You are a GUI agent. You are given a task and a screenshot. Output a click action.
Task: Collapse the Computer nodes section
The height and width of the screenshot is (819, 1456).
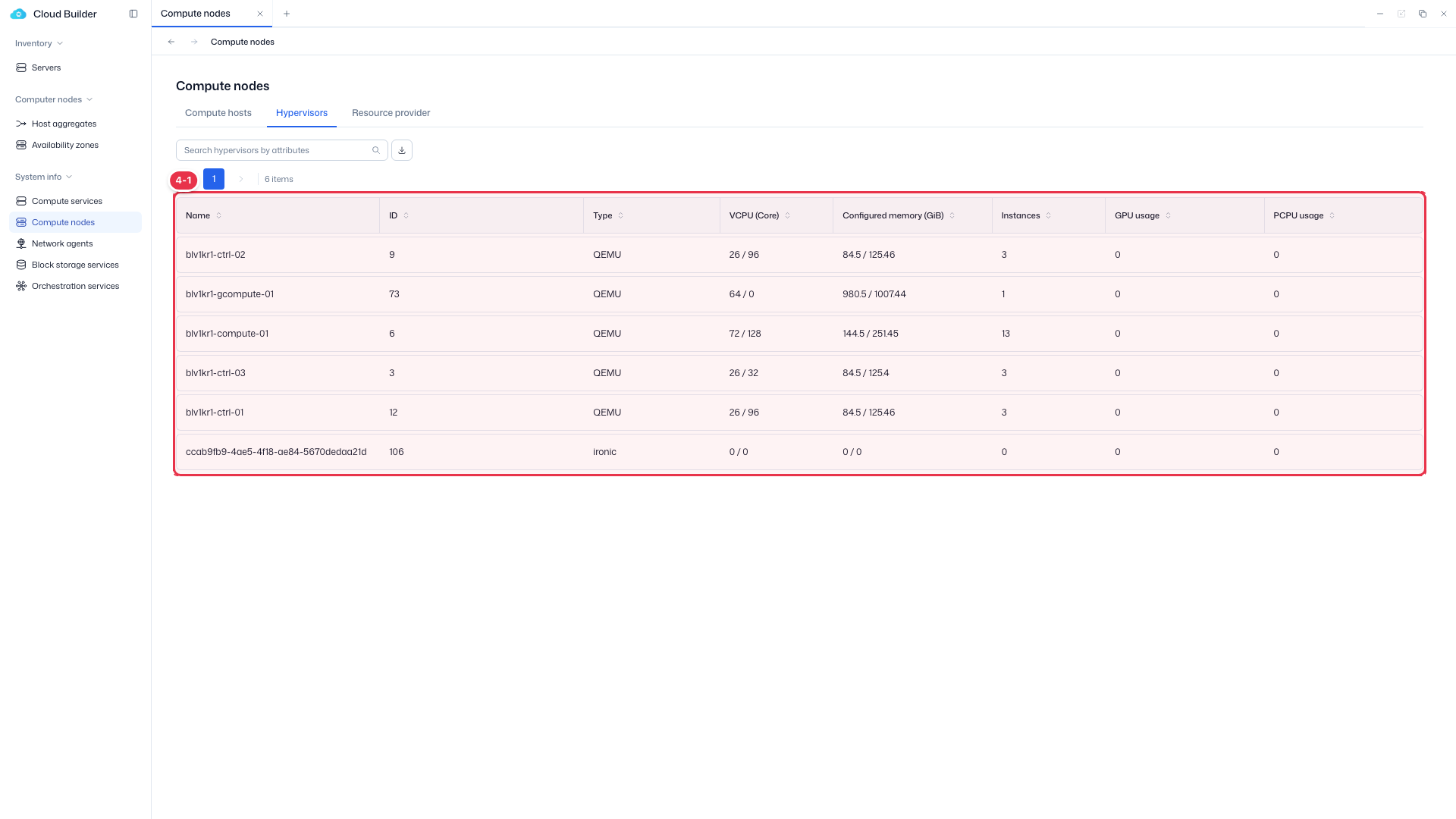tap(54, 99)
